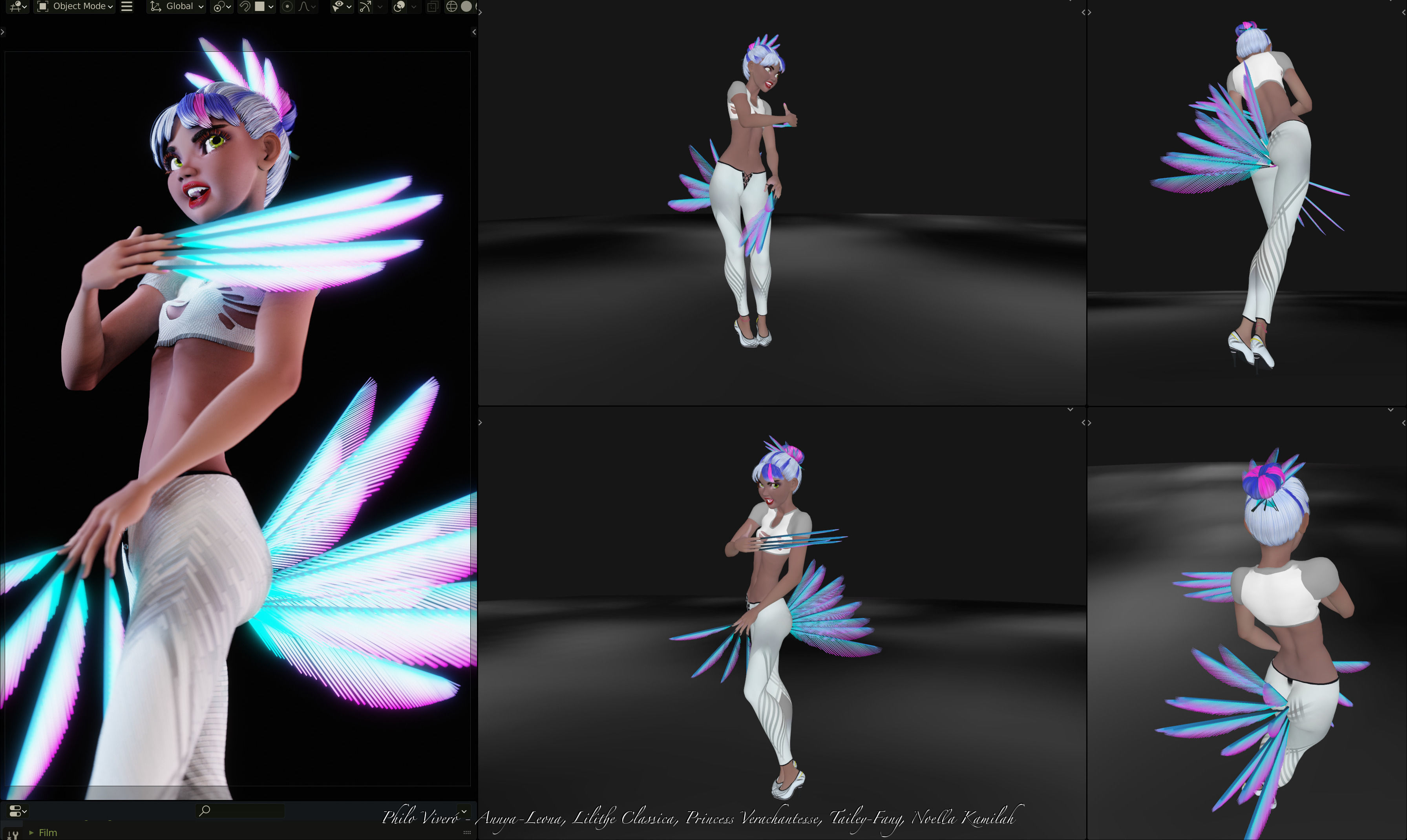
Task: Expand toolbar arrow in top-middle viewport
Action: tap(481, 12)
